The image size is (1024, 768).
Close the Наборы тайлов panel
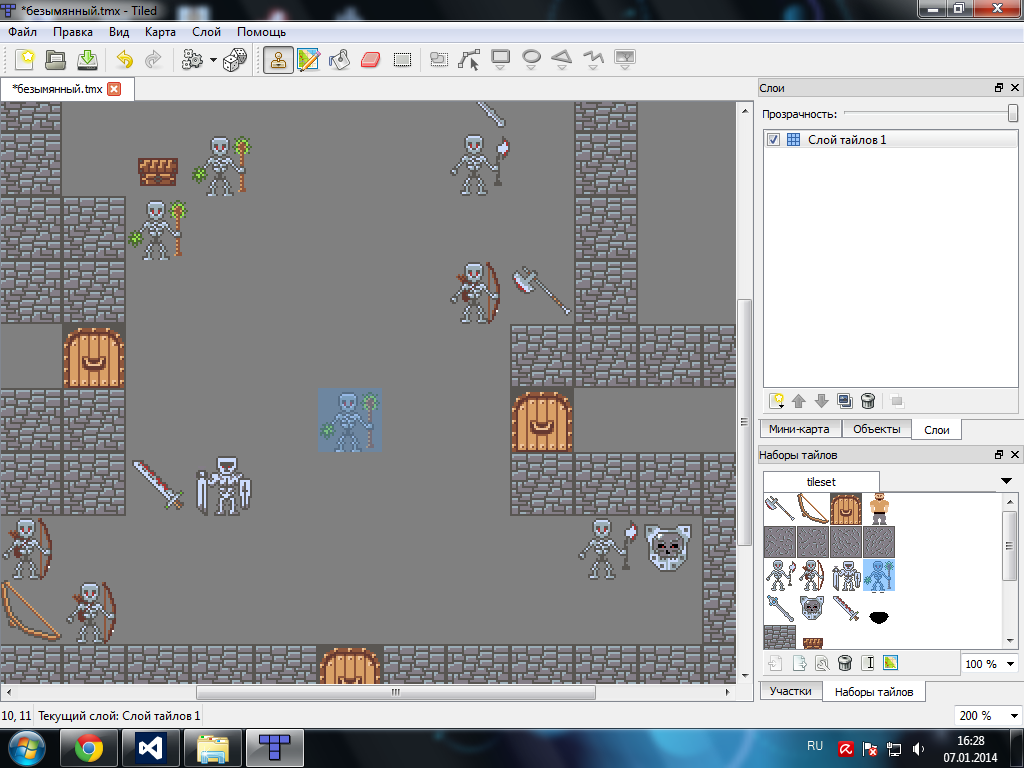[x=1015, y=455]
